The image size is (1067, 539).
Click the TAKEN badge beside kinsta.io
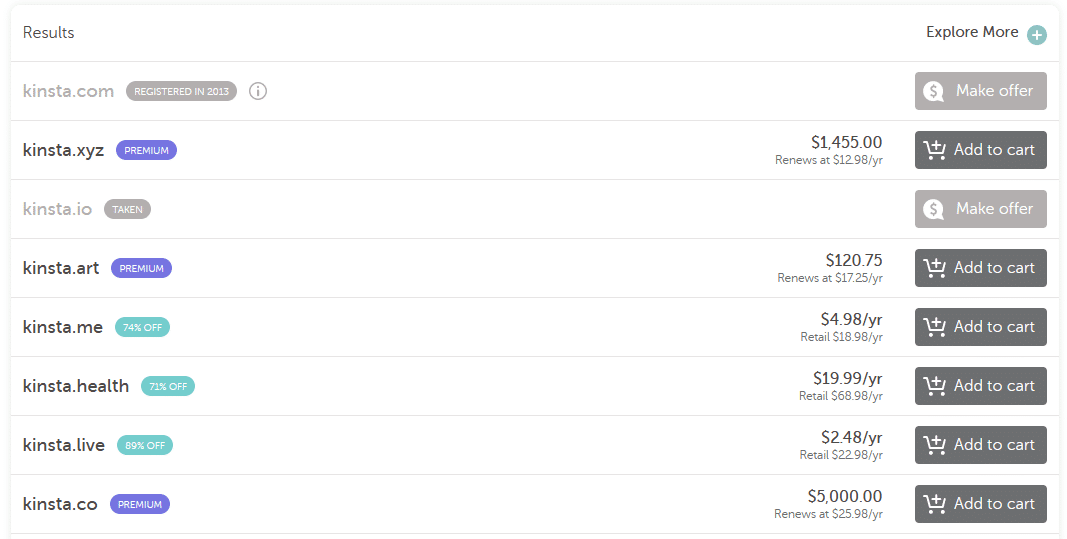pyautogui.click(x=127, y=209)
